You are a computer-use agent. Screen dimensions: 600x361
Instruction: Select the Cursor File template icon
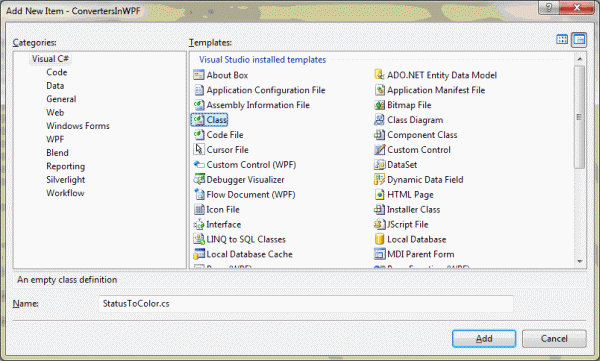tap(199, 150)
